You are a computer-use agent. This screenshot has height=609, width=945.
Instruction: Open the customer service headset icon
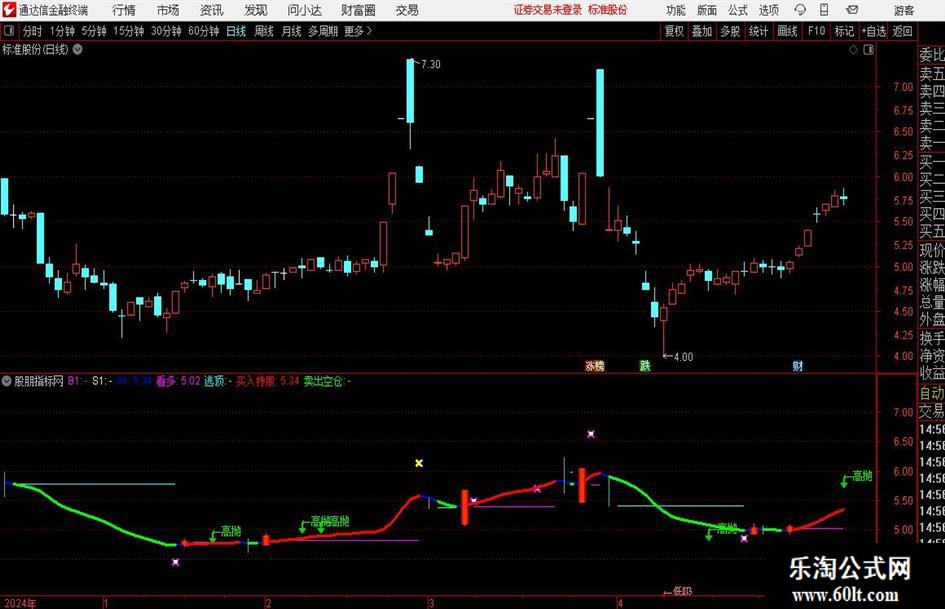click(x=800, y=10)
